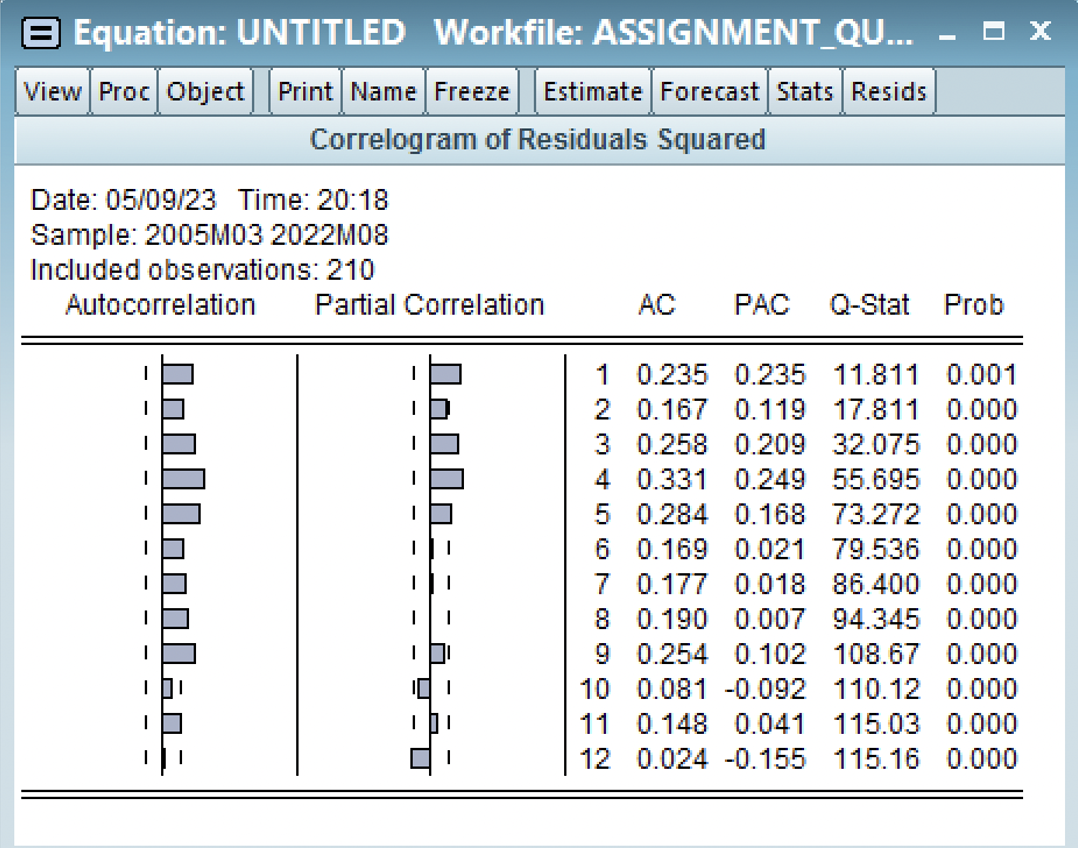Viewport: 1078px width, 848px height.
Task: Show equation Stats view
Action: (x=804, y=91)
